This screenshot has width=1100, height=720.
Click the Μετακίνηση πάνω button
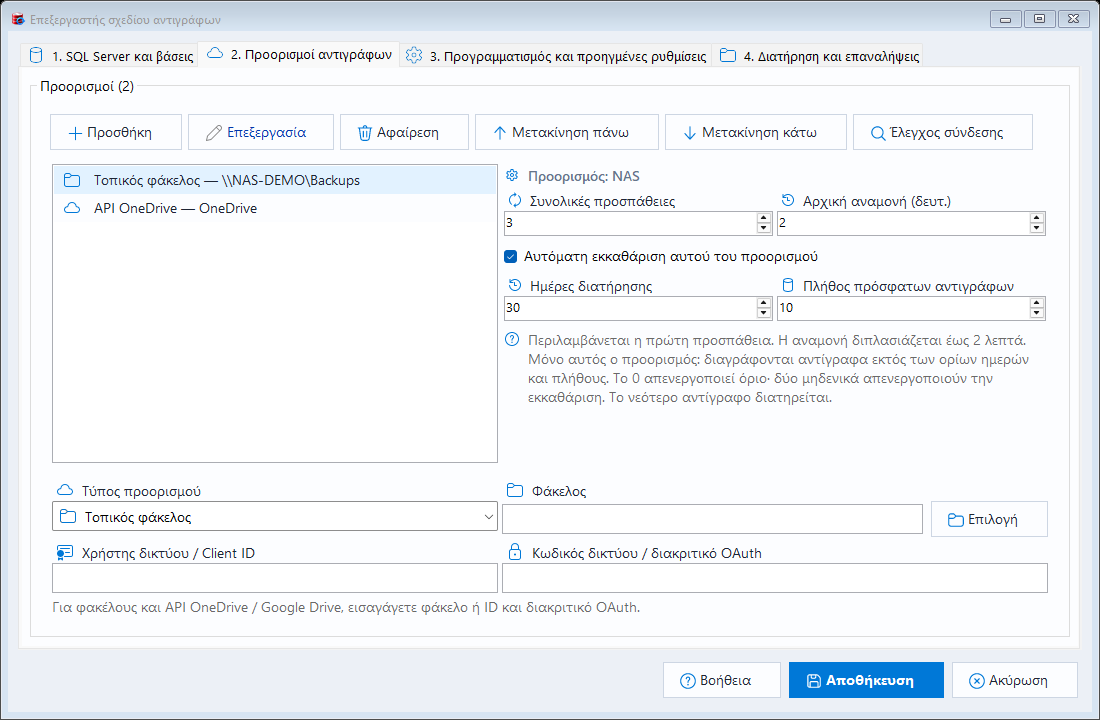pyautogui.click(x=567, y=133)
